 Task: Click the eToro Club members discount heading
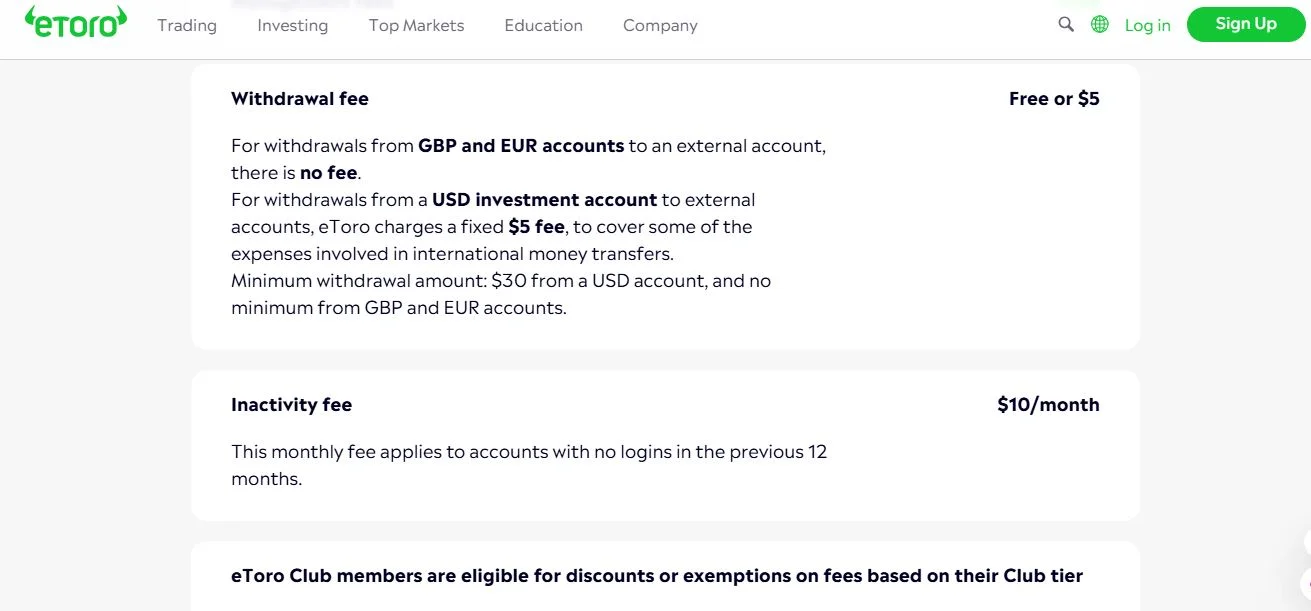pyautogui.click(x=657, y=576)
